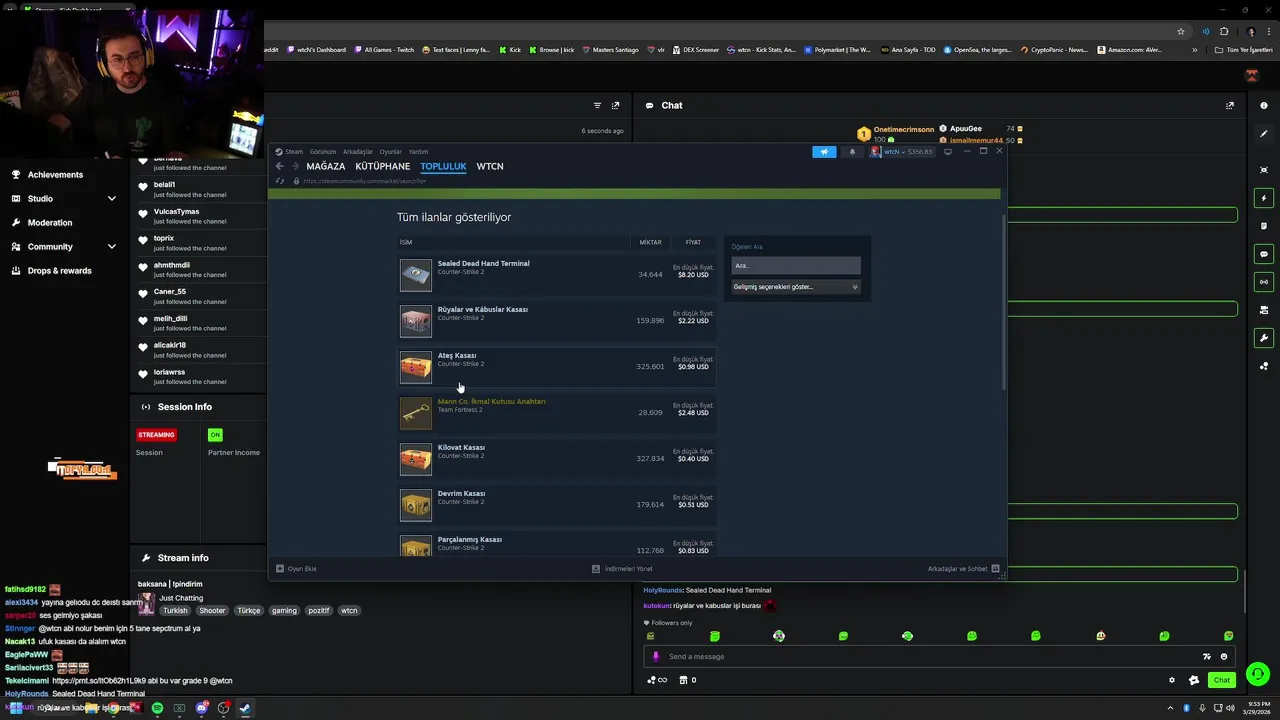The width and height of the screenshot is (1280, 720).
Task: Open İndirmeleri Yönet downloads manager
Action: (622, 568)
